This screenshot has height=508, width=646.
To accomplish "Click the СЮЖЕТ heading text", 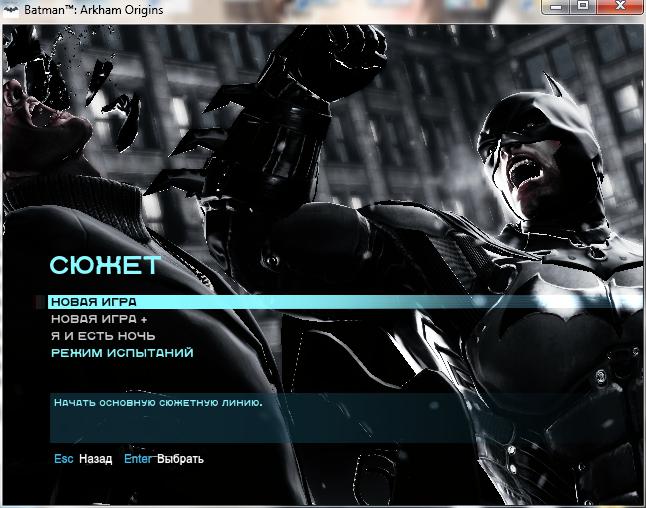I will (x=105, y=265).
